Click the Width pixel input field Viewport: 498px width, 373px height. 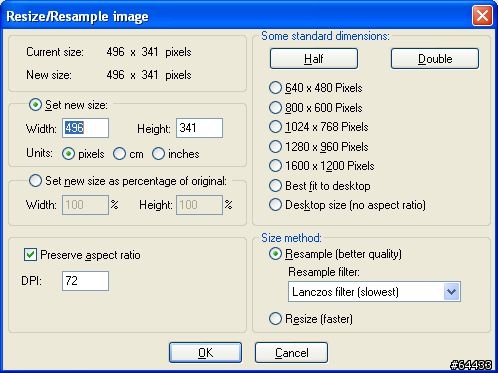(85, 128)
